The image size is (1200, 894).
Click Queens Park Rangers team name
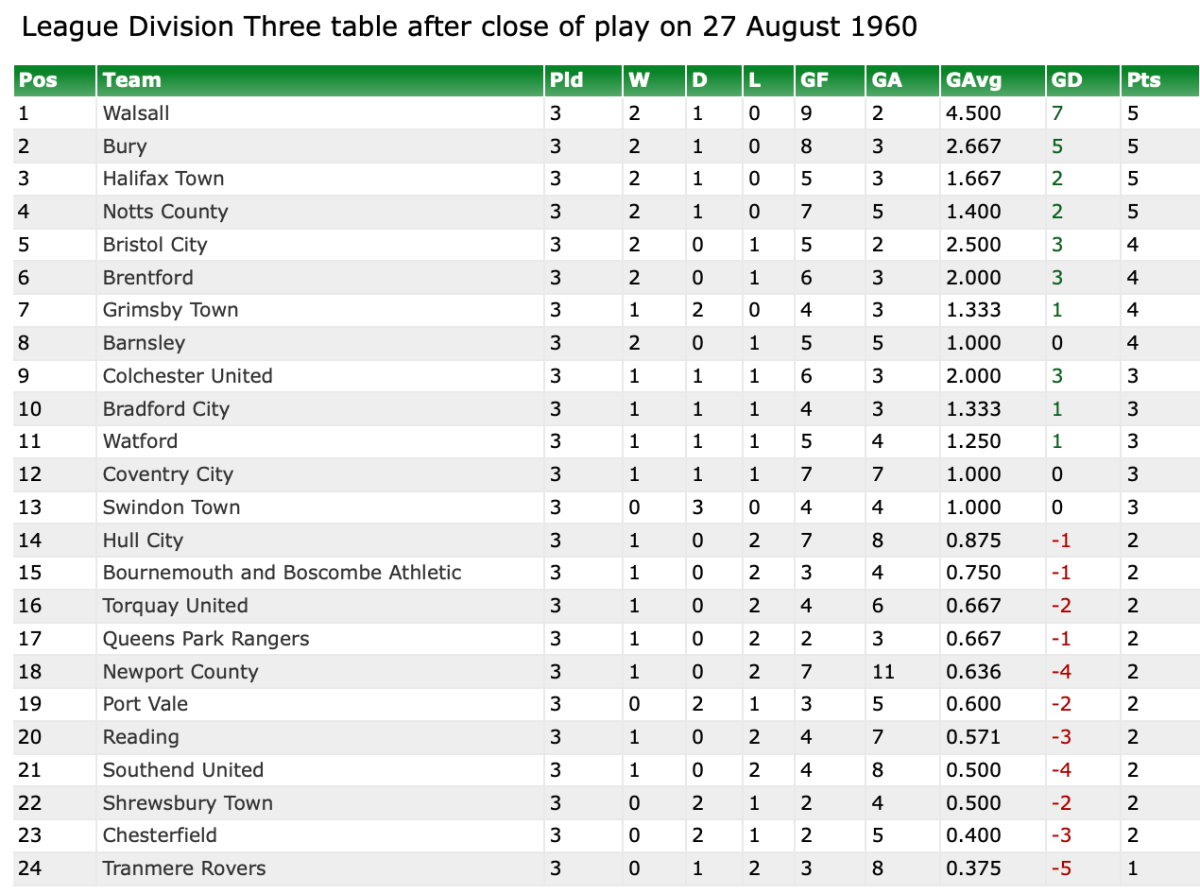pyautogui.click(x=206, y=639)
